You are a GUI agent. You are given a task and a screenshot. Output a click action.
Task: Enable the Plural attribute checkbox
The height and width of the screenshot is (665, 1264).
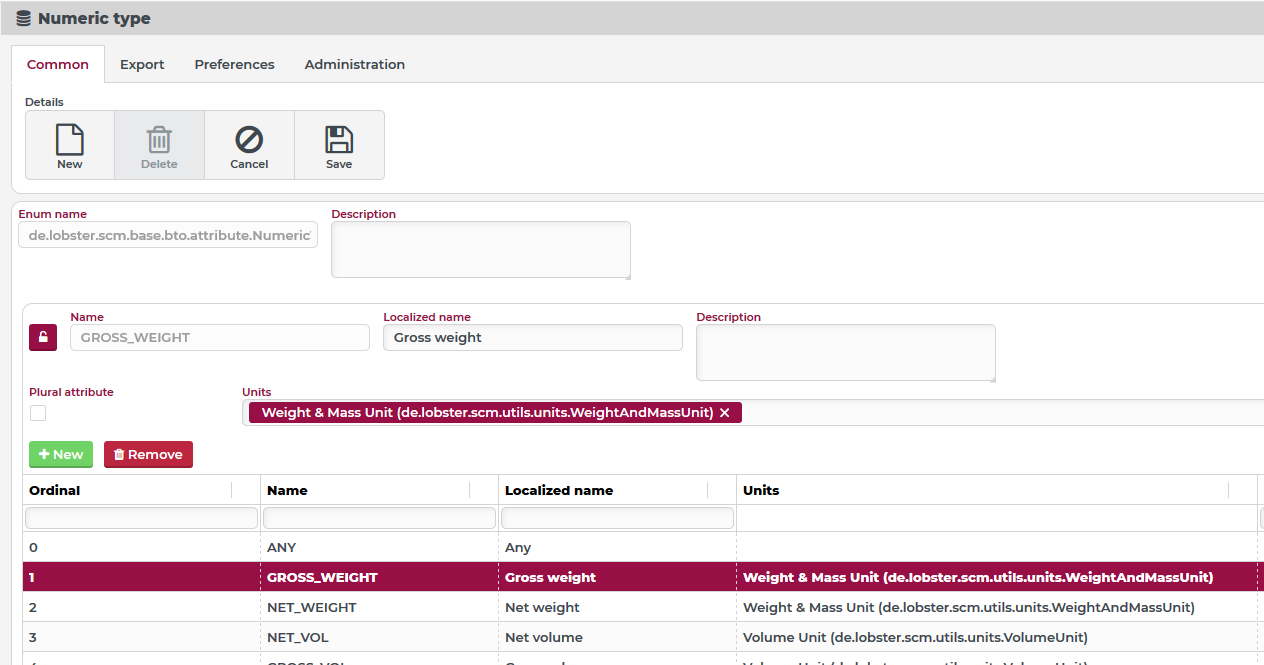point(38,413)
